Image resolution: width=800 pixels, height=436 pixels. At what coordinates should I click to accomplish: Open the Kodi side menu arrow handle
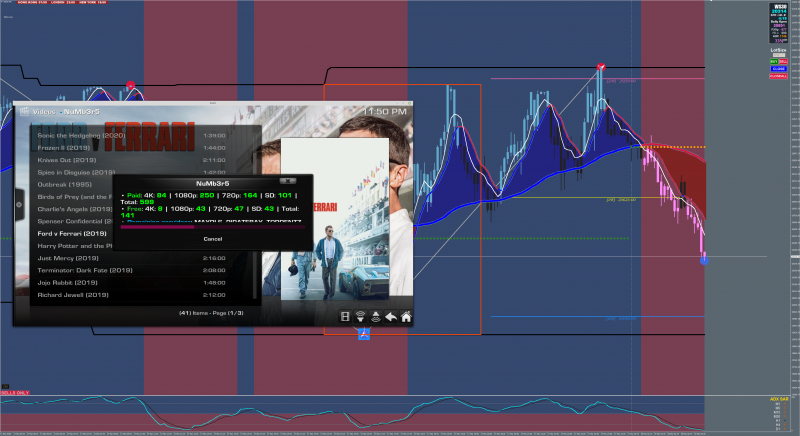[19, 204]
